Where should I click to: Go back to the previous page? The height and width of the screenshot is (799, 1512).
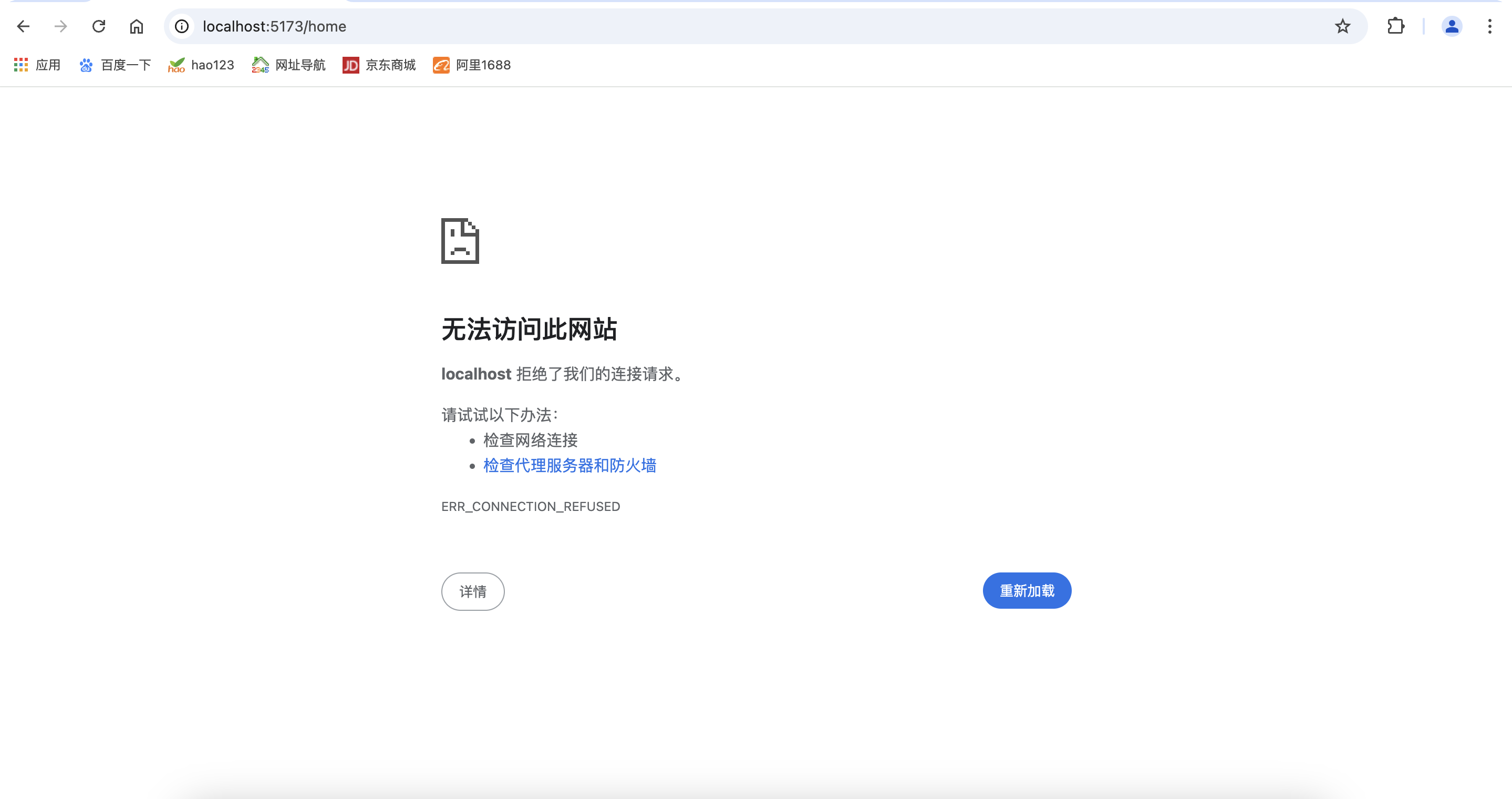[24, 26]
